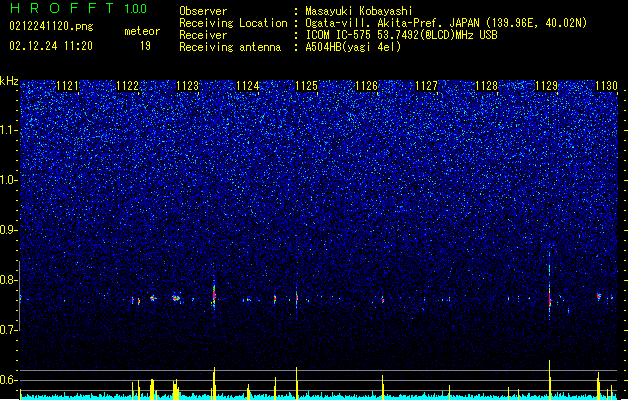Click the strong meteor echo after 1123
The image size is (629, 400).
[214, 296]
